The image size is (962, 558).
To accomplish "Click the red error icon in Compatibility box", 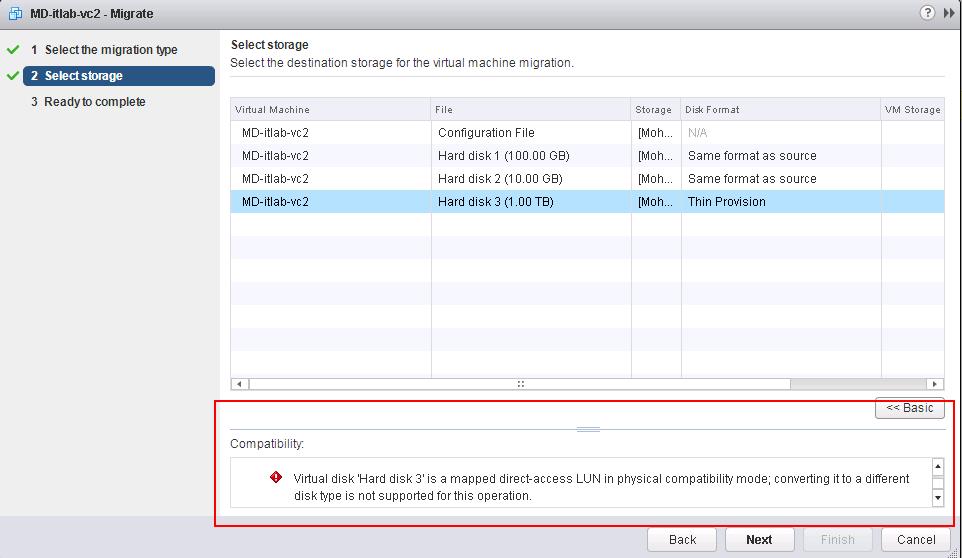I will point(276,477).
